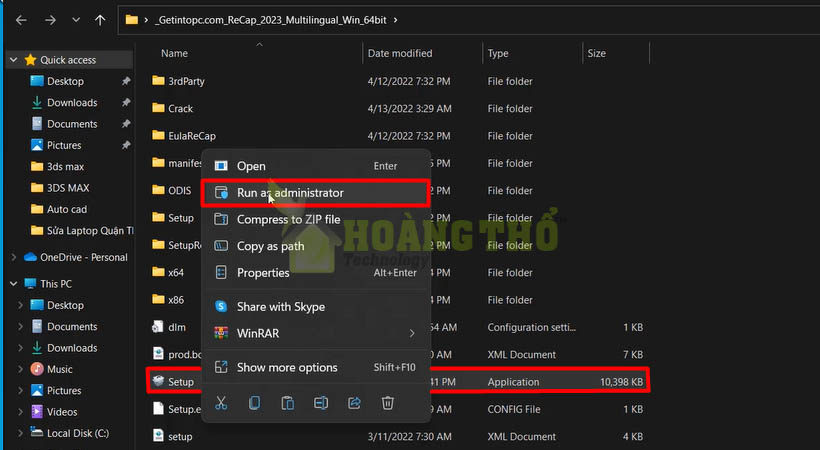Viewport: 820px width, 450px height.
Task: Select the dlm configuration settings file
Action: click(177, 327)
